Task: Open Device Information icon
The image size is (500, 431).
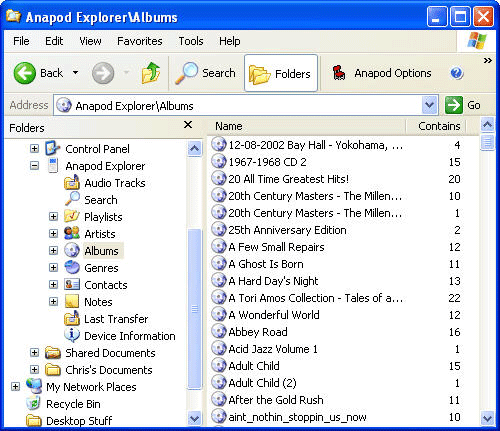Action: [x=72, y=335]
